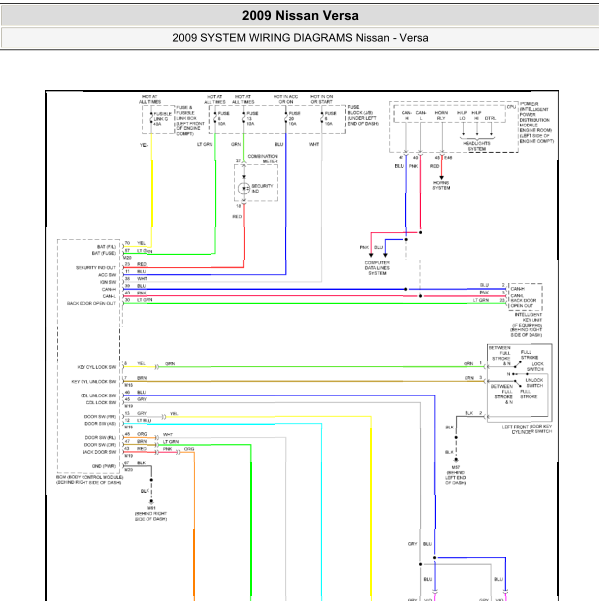Viewport: 599px width, 601px height.
Task: Click the "FUSIBLE LINK G 40A" label
Action: [163, 119]
